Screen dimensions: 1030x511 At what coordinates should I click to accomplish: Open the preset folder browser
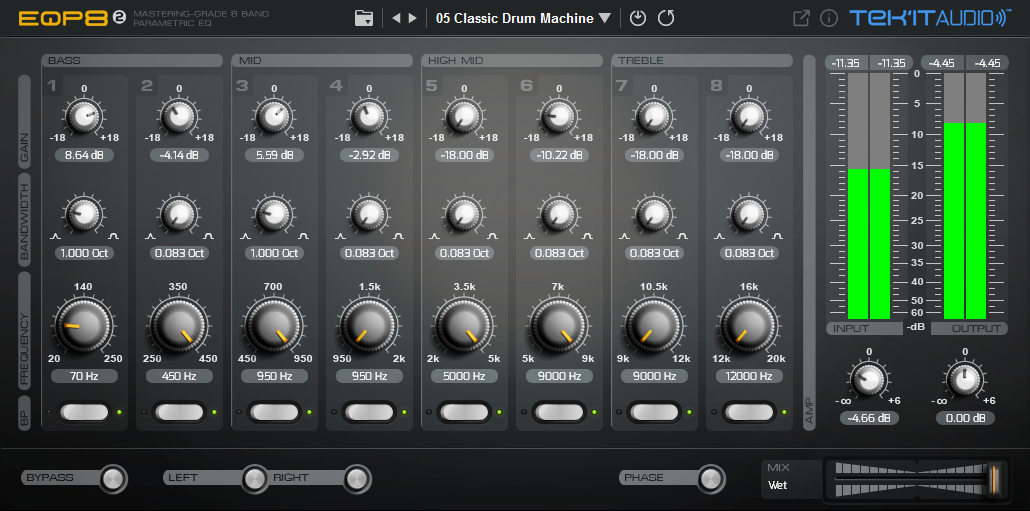tap(363, 18)
